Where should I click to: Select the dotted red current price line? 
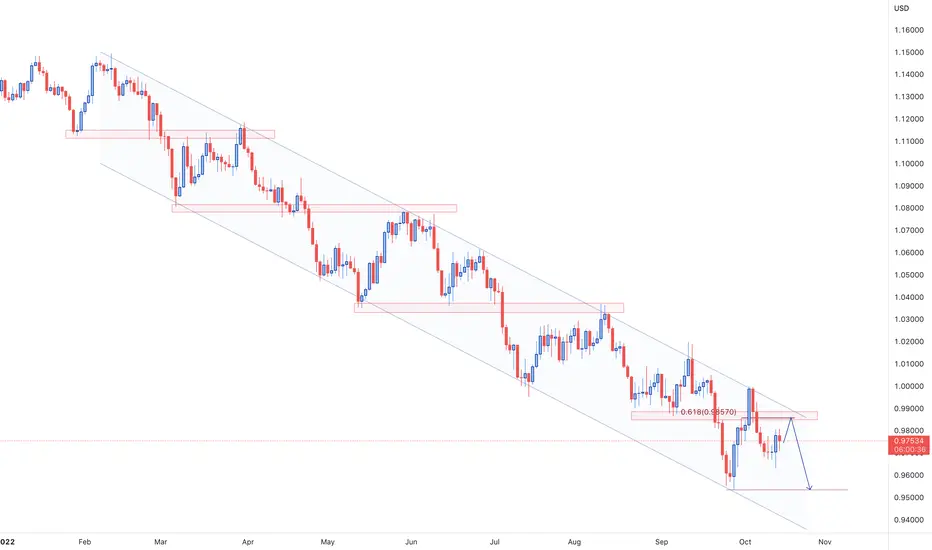(x=444, y=441)
